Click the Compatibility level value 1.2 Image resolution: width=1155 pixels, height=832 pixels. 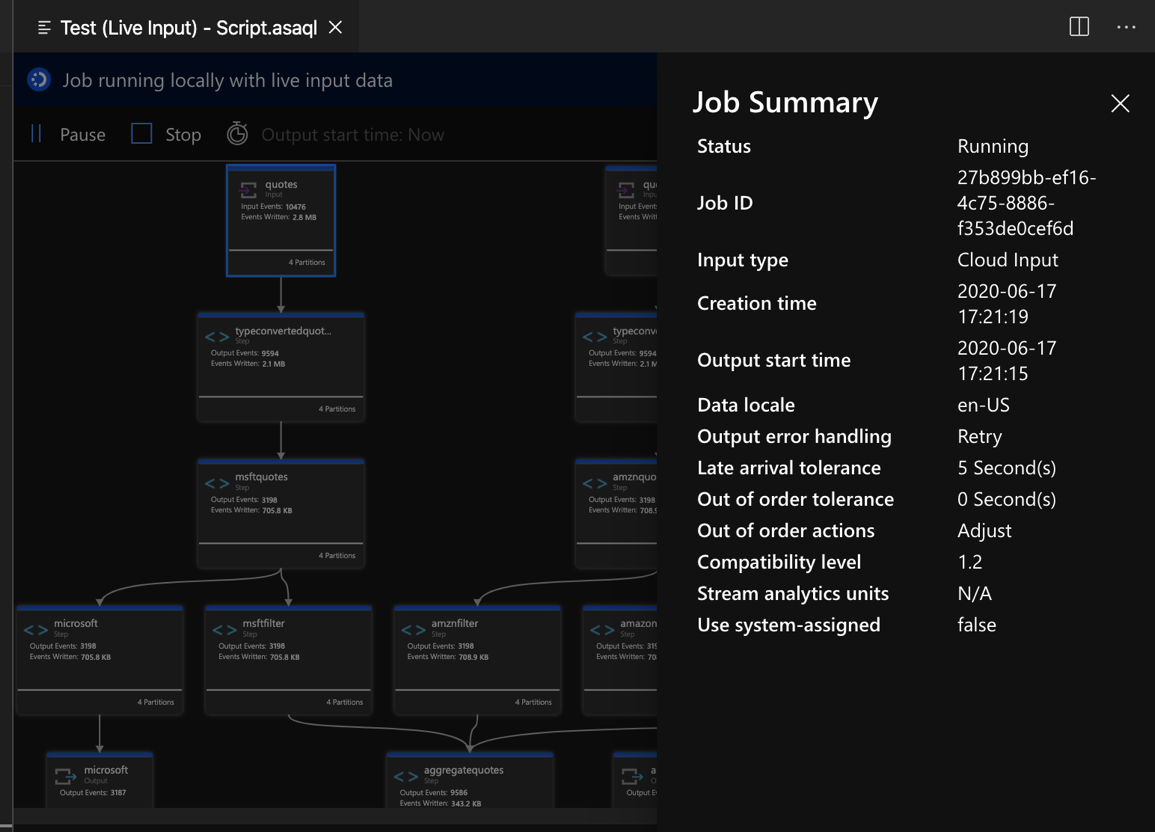[x=969, y=562]
